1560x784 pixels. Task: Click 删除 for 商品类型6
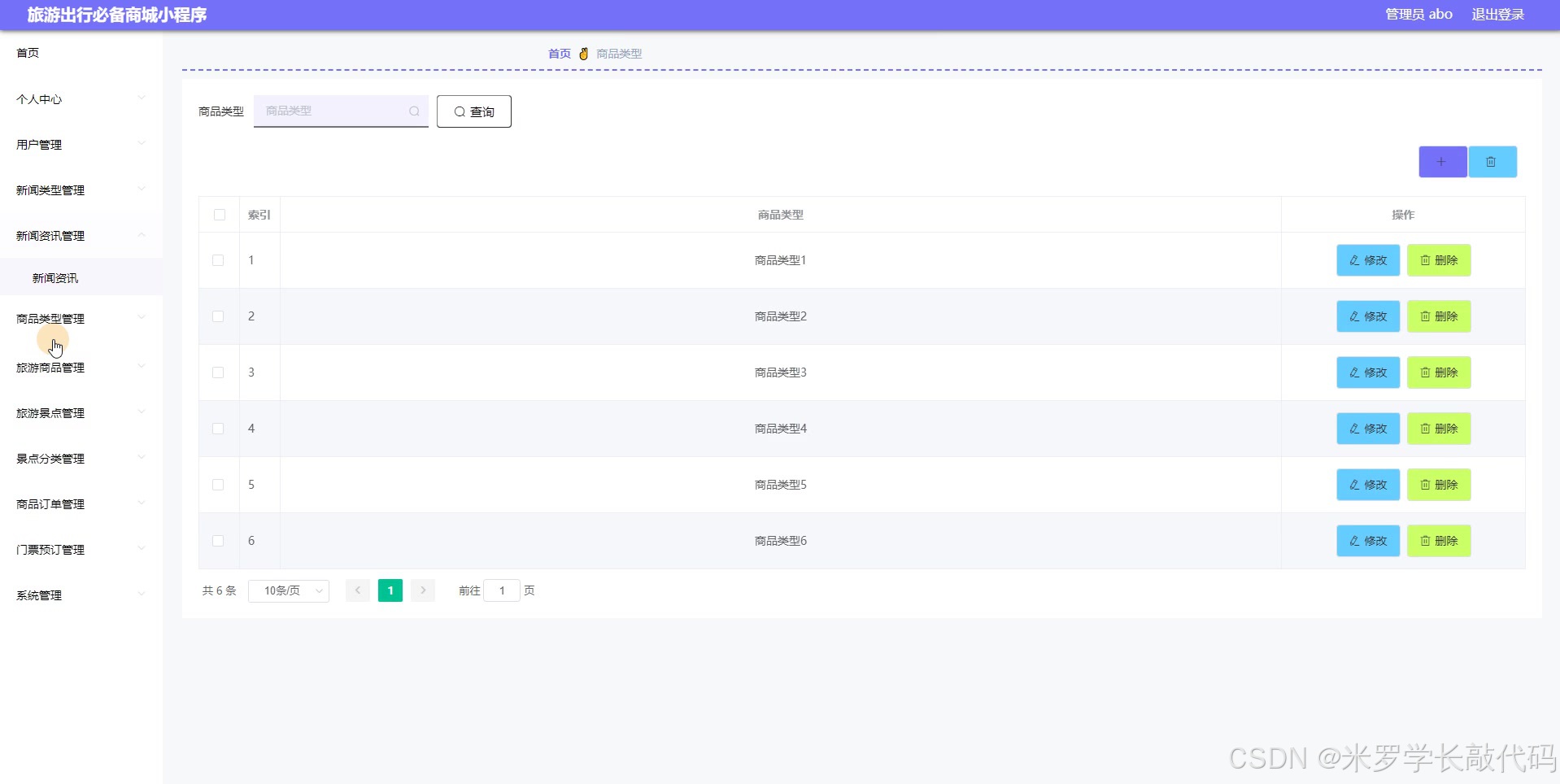coord(1439,541)
